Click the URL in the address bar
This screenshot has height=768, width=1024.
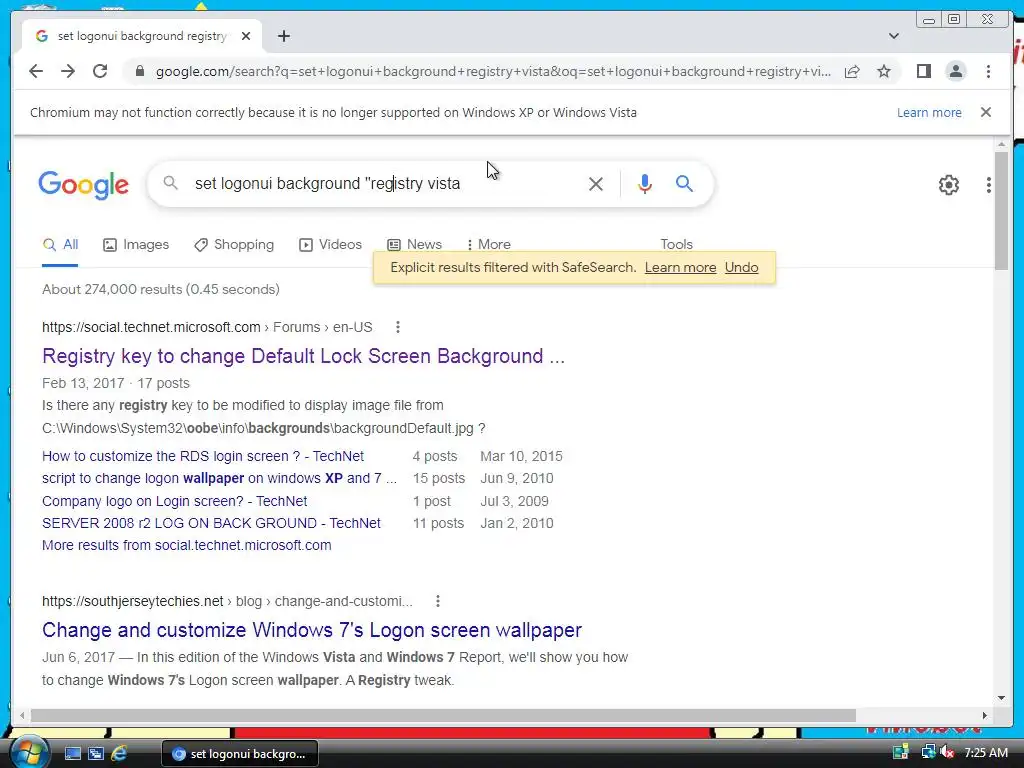[493, 71]
